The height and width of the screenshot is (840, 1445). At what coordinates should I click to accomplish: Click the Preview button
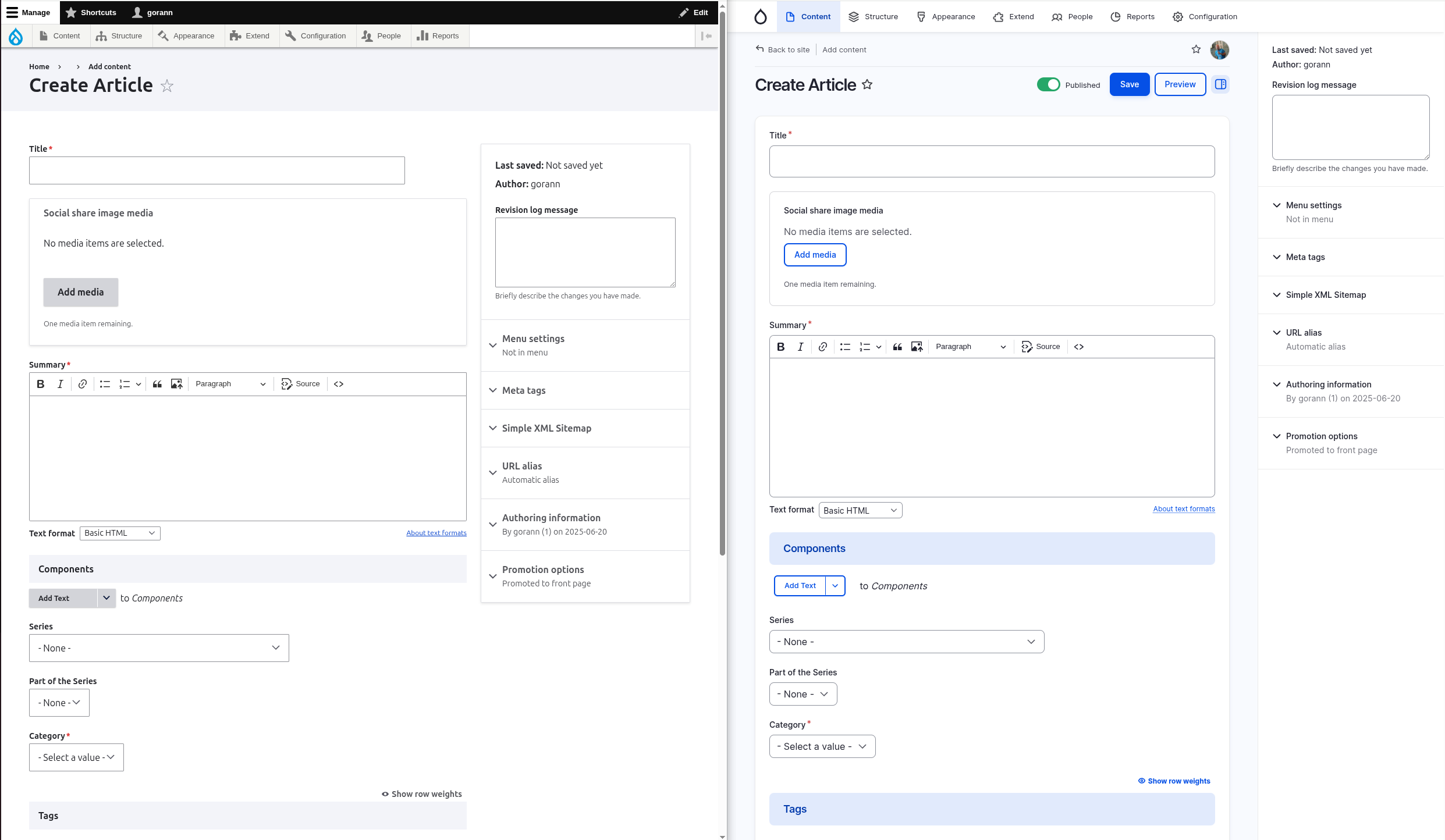[x=1180, y=84]
